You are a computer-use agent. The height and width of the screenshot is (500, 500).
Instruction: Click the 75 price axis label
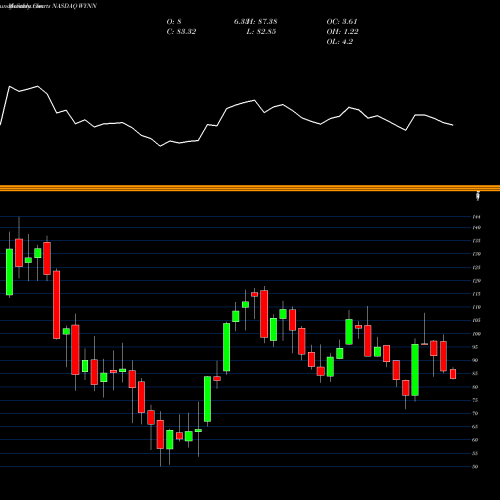(x=476, y=400)
